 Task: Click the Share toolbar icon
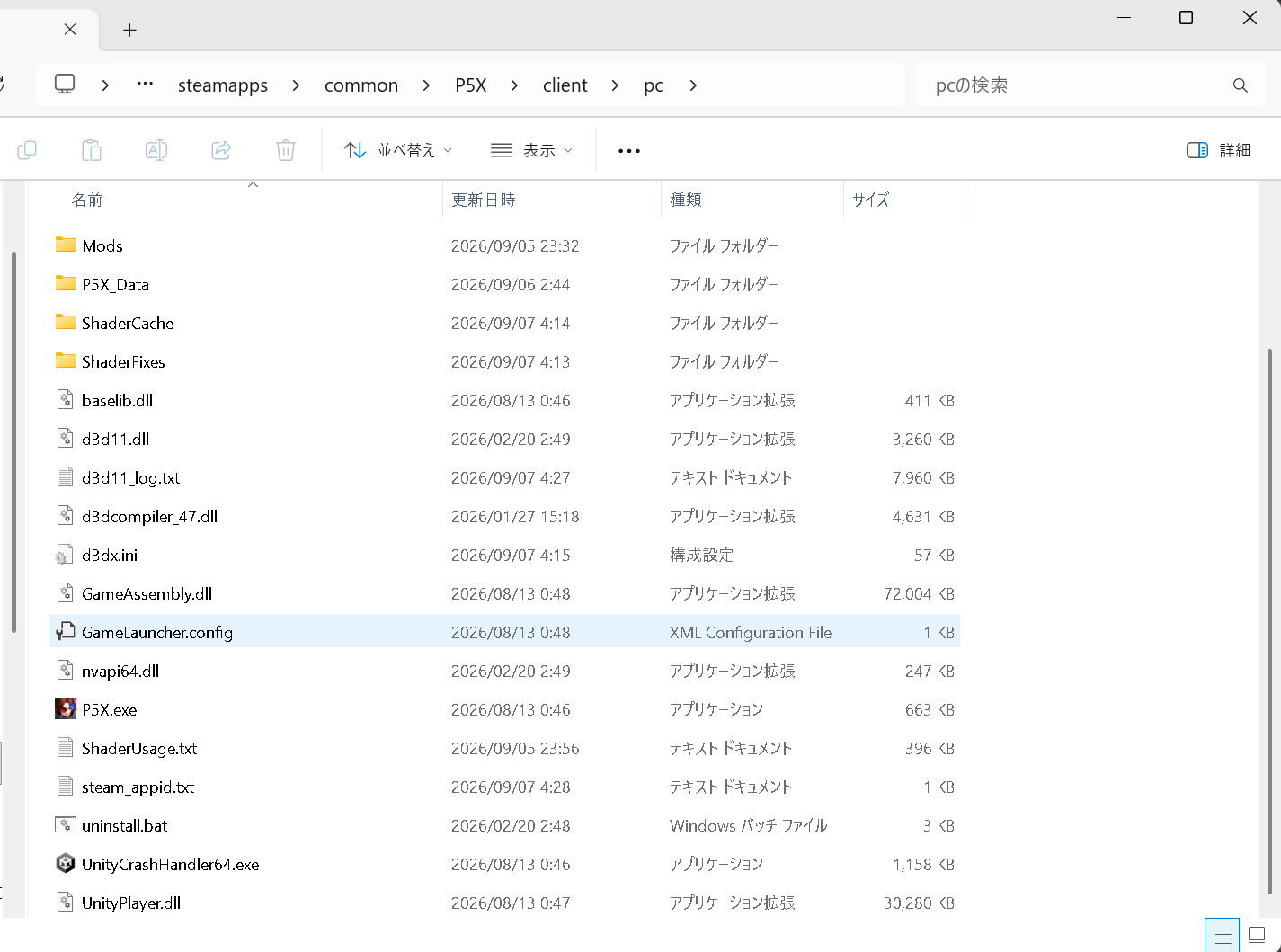click(x=221, y=150)
